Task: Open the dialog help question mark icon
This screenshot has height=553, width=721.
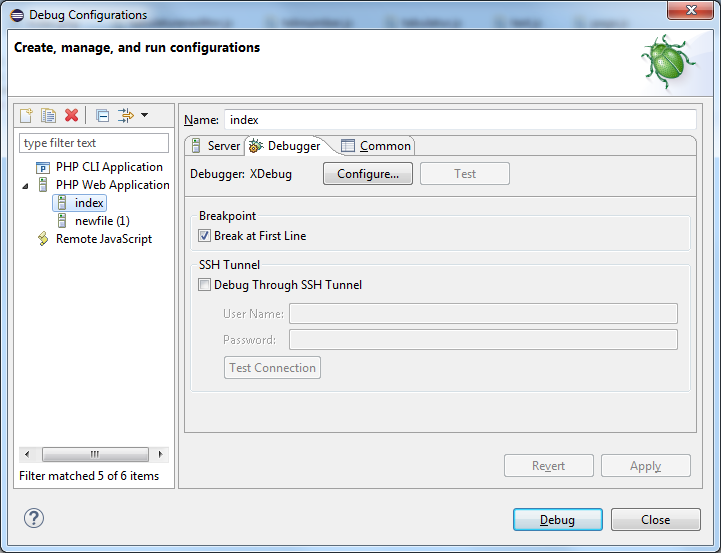Action: (x=34, y=518)
